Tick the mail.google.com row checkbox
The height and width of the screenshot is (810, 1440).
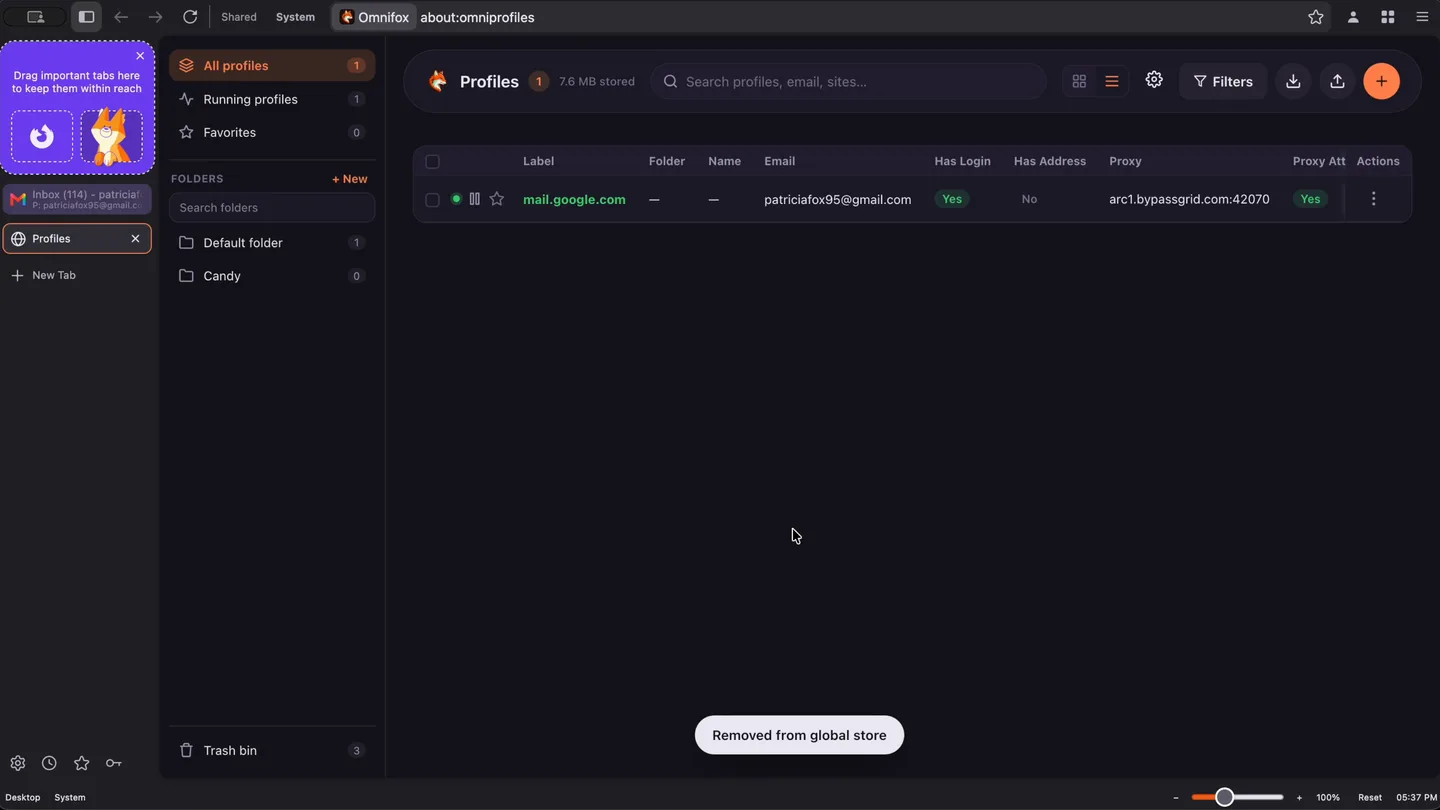[x=432, y=200]
